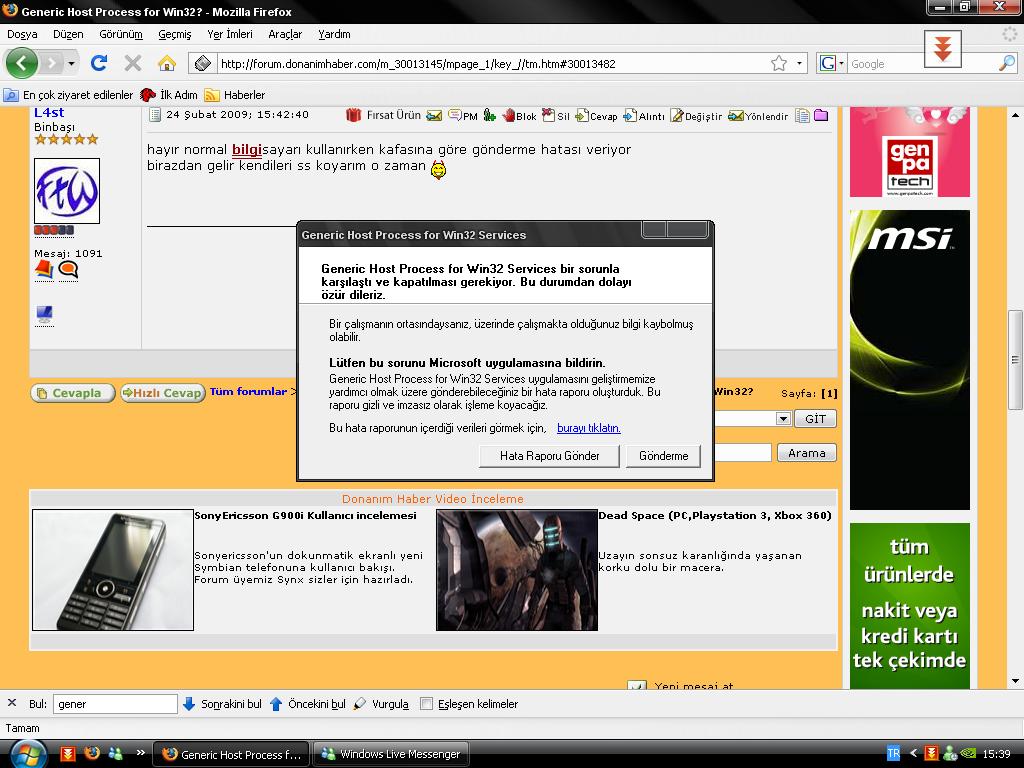
Task: Click the bilgi underlined keyword link
Action: pos(247,150)
